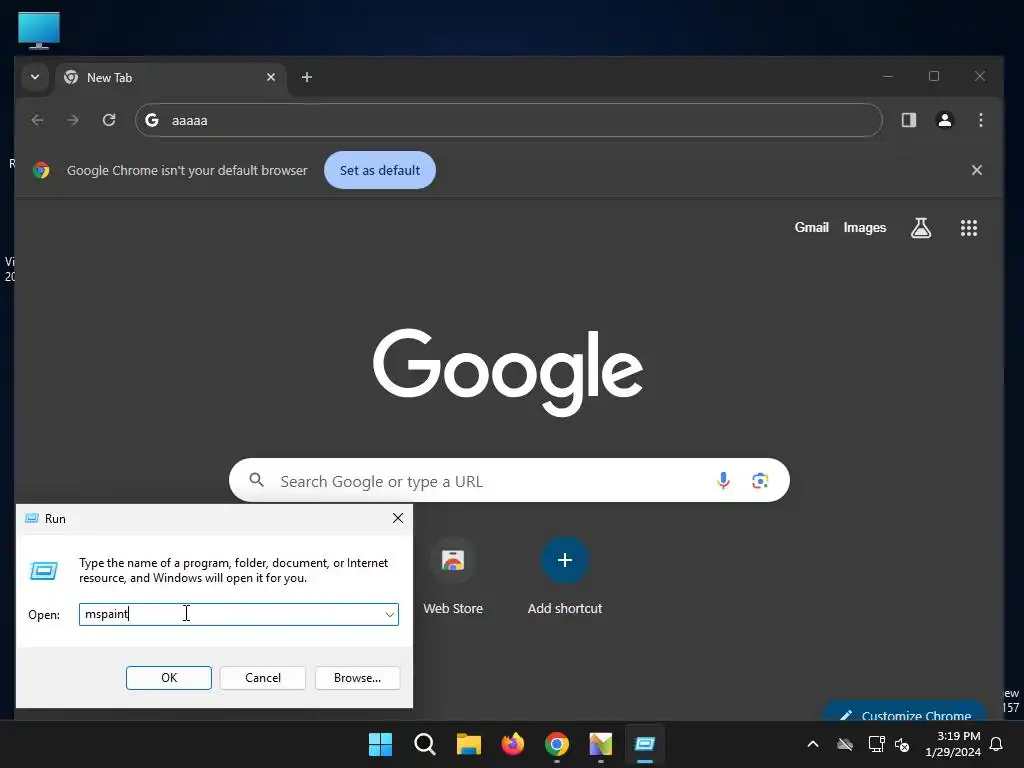Open network status tray icon
Viewport: 1024px width, 768px height.
click(x=876, y=744)
